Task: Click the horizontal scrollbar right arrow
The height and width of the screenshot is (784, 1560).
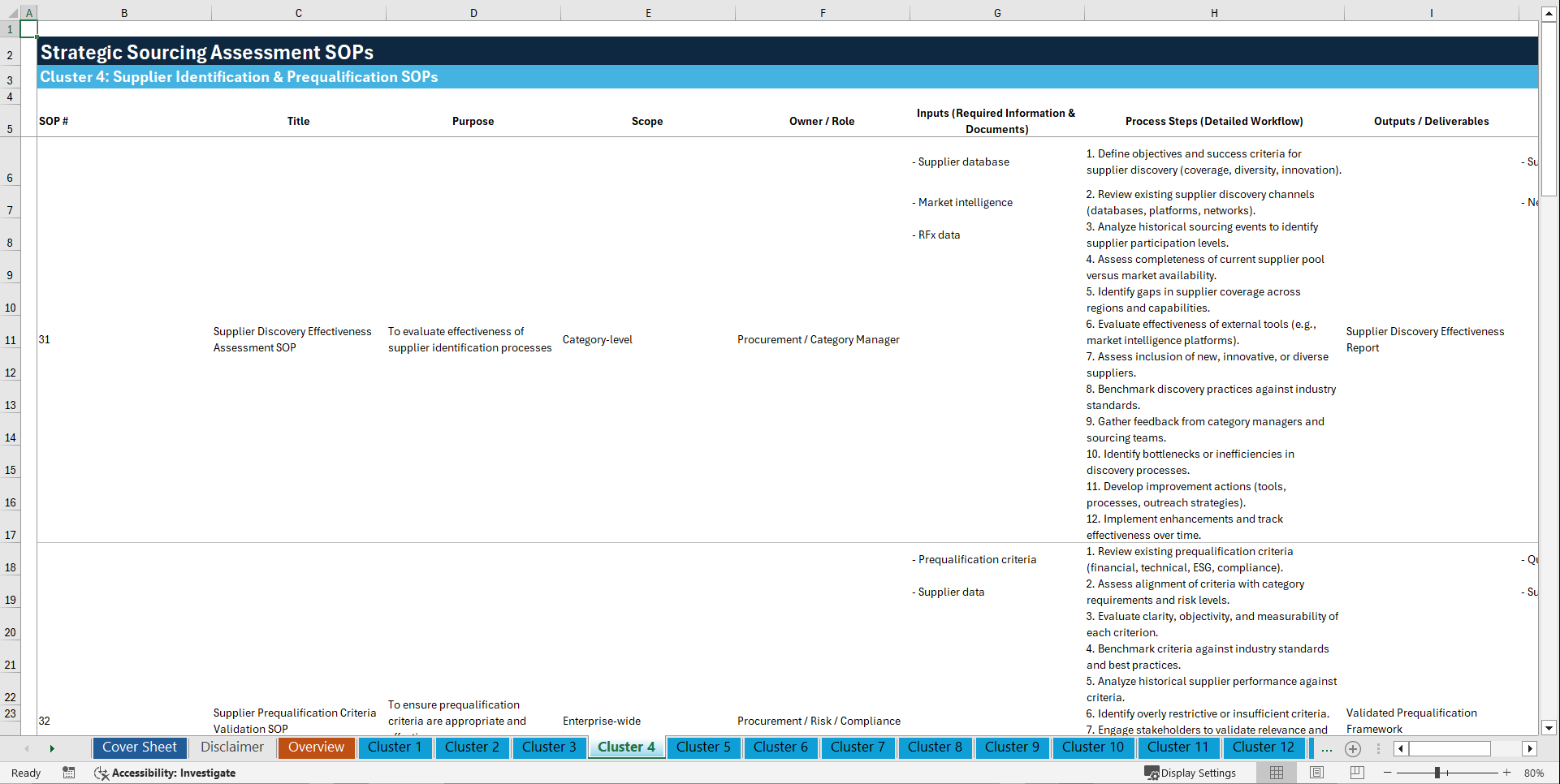Action: tap(1531, 748)
